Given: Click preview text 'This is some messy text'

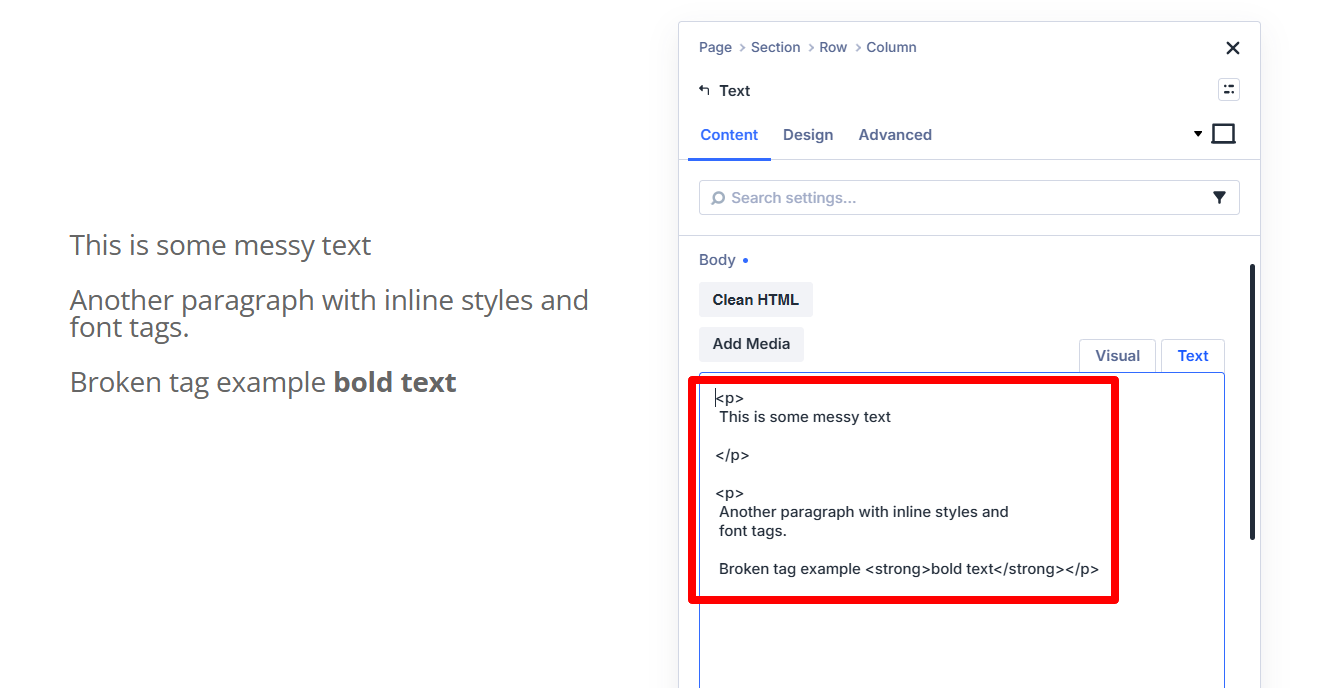Looking at the screenshot, I should pyautogui.click(x=220, y=246).
